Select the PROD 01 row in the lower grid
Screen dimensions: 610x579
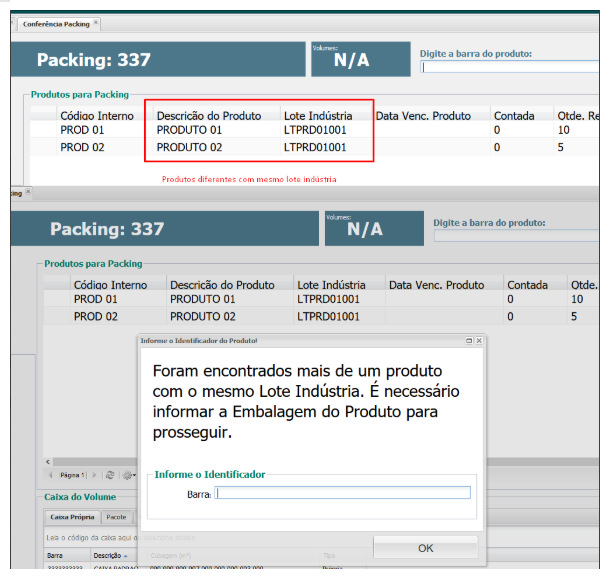pos(321,299)
